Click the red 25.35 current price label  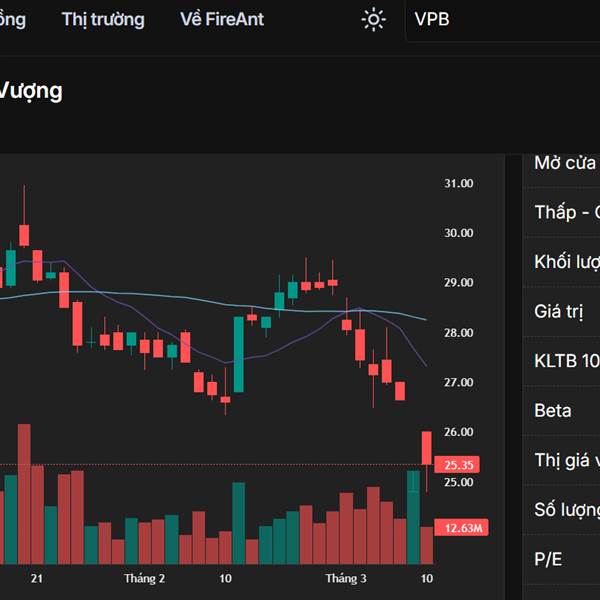[459, 465]
